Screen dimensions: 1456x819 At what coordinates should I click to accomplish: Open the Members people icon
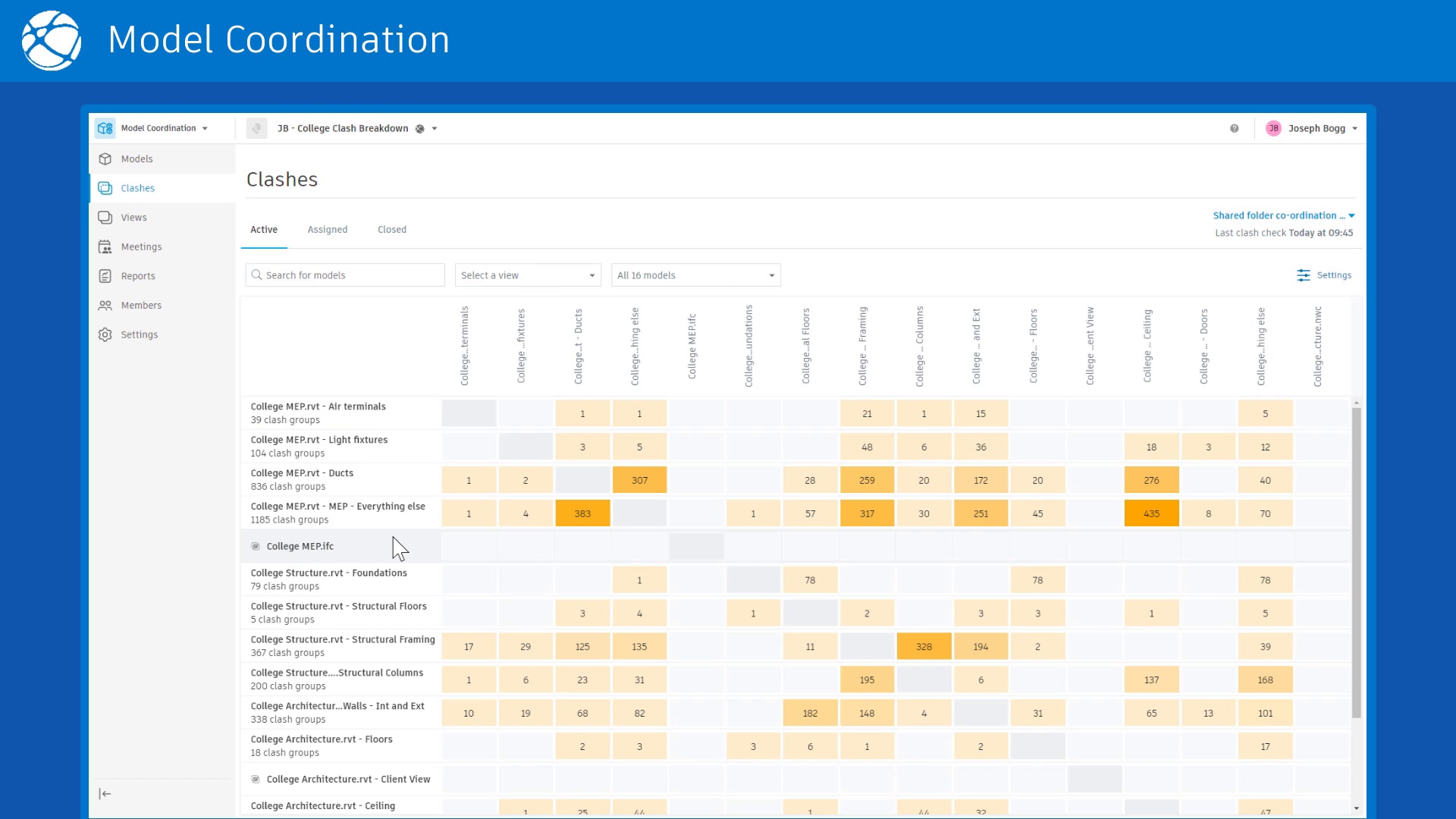pos(105,306)
